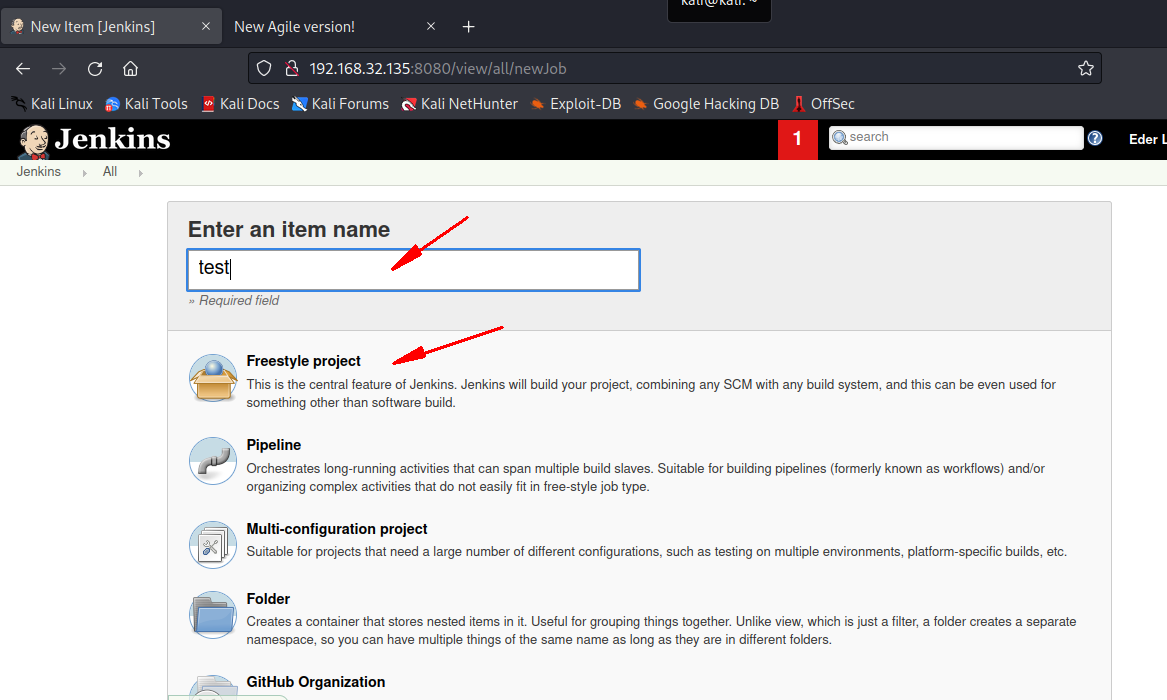Click the browser forward arrow
This screenshot has width=1167, height=700.
(x=59, y=68)
